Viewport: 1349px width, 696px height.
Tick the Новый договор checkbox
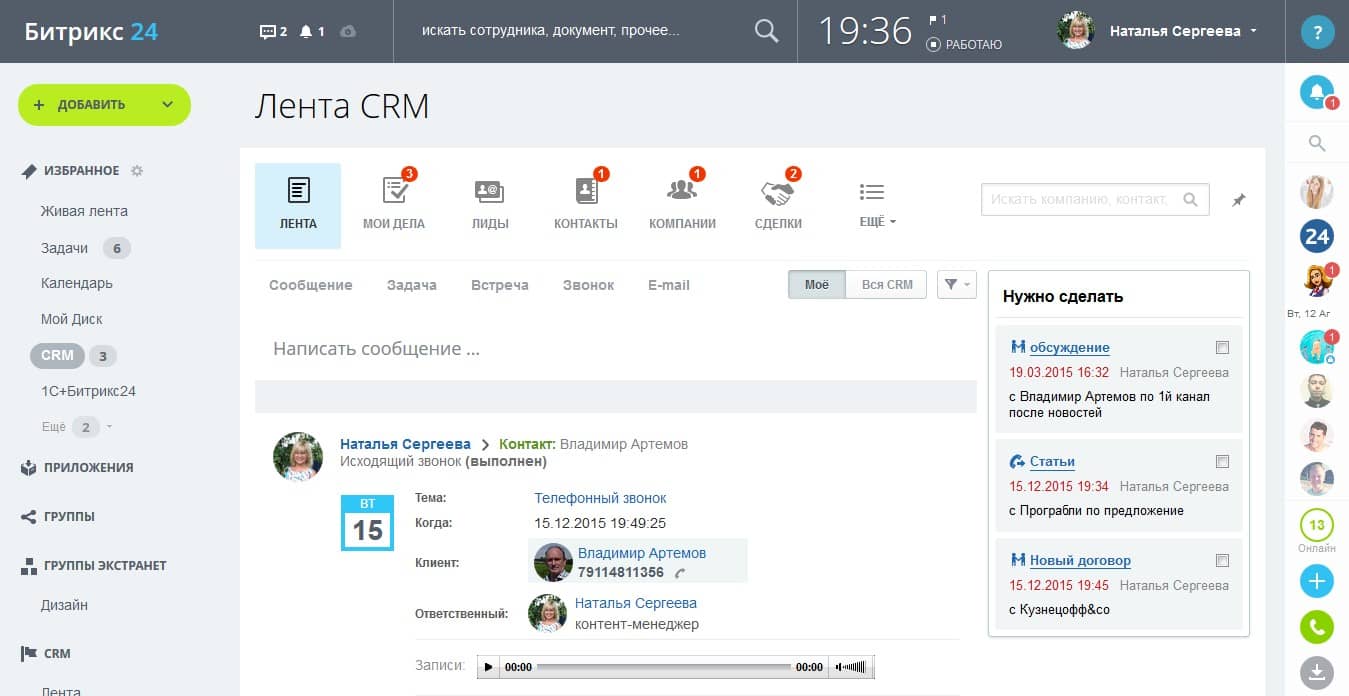tap(1222, 561)
